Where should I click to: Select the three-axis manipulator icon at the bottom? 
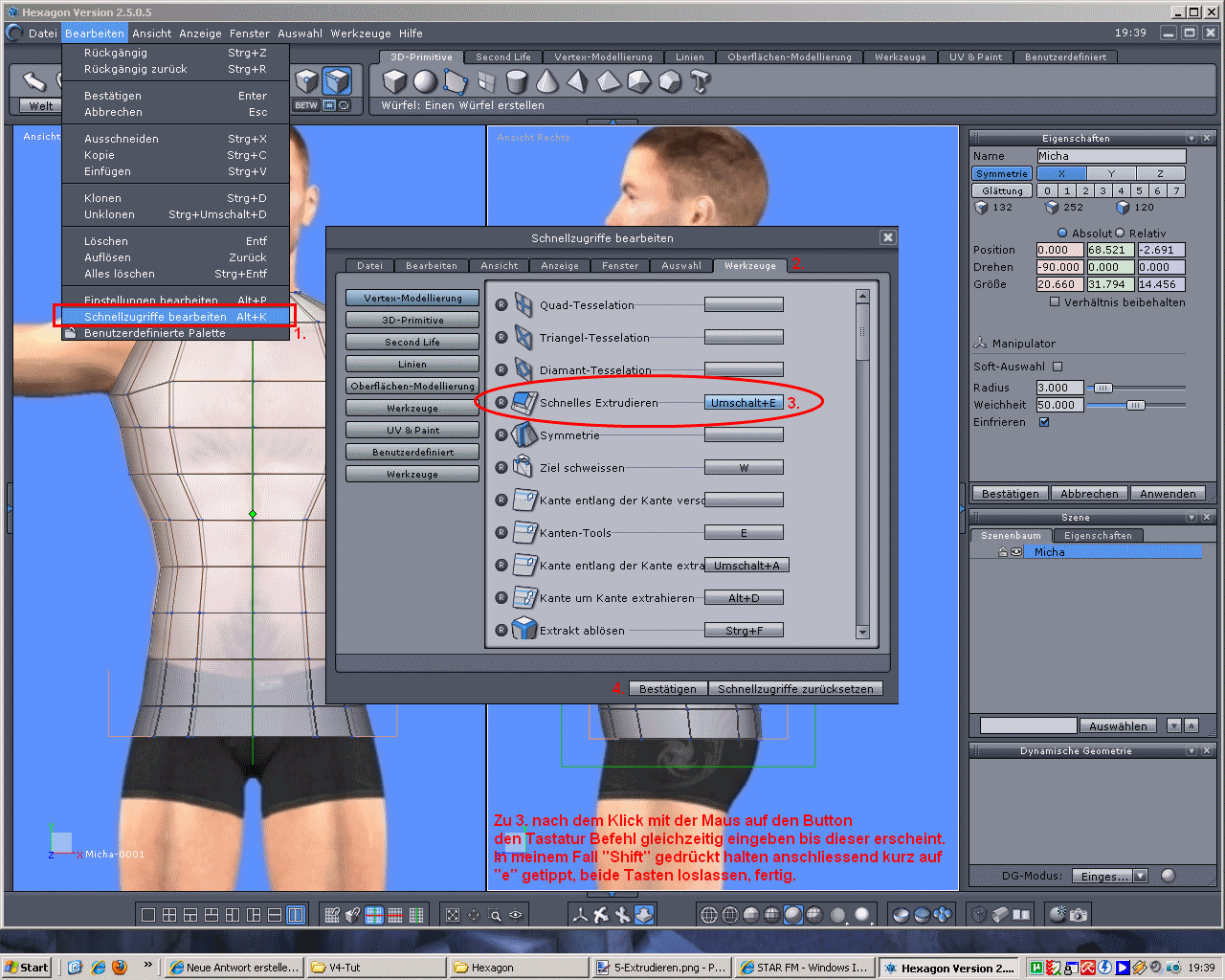[580, 915]
